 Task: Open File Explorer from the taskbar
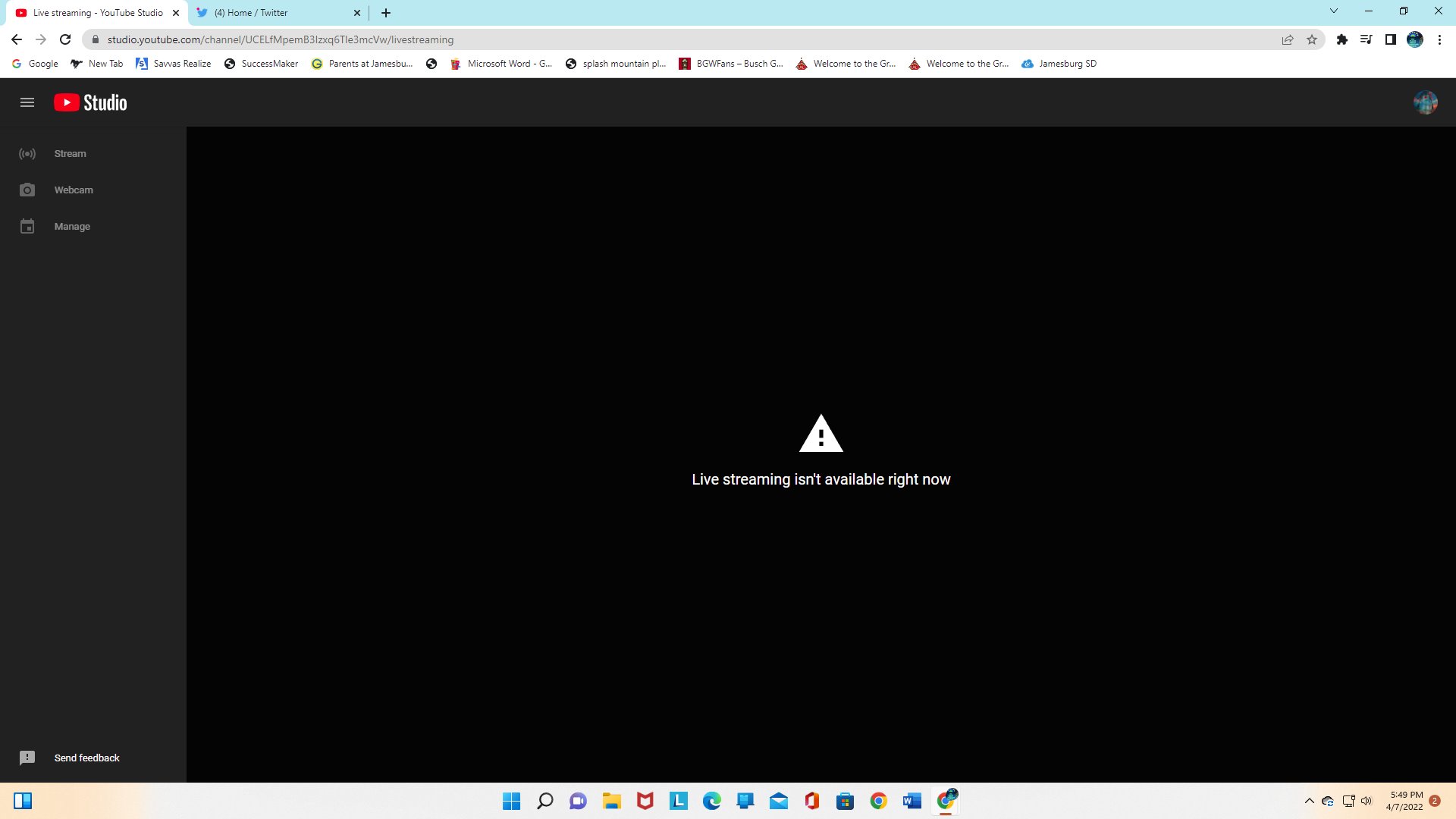(x=612, y=801)
